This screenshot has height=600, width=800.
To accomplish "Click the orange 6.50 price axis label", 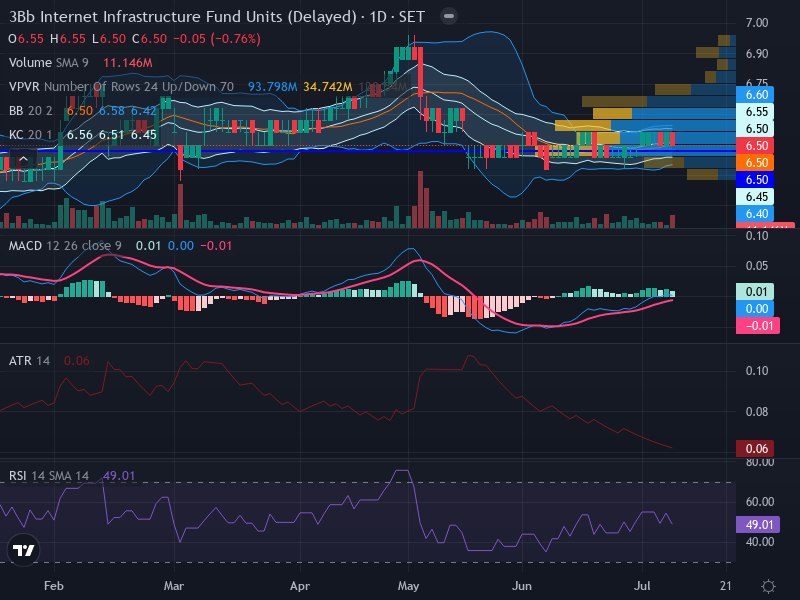I will 755,162.
